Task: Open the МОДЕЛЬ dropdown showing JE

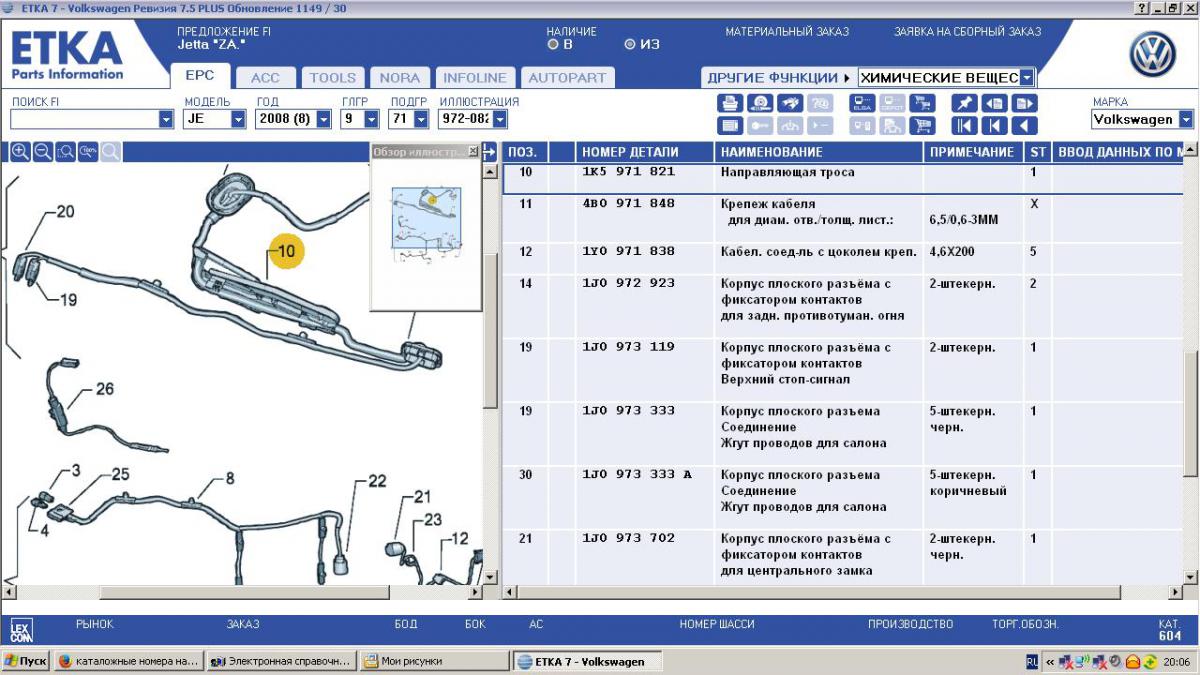Action: pyautogui.click(x=238, y=119)
